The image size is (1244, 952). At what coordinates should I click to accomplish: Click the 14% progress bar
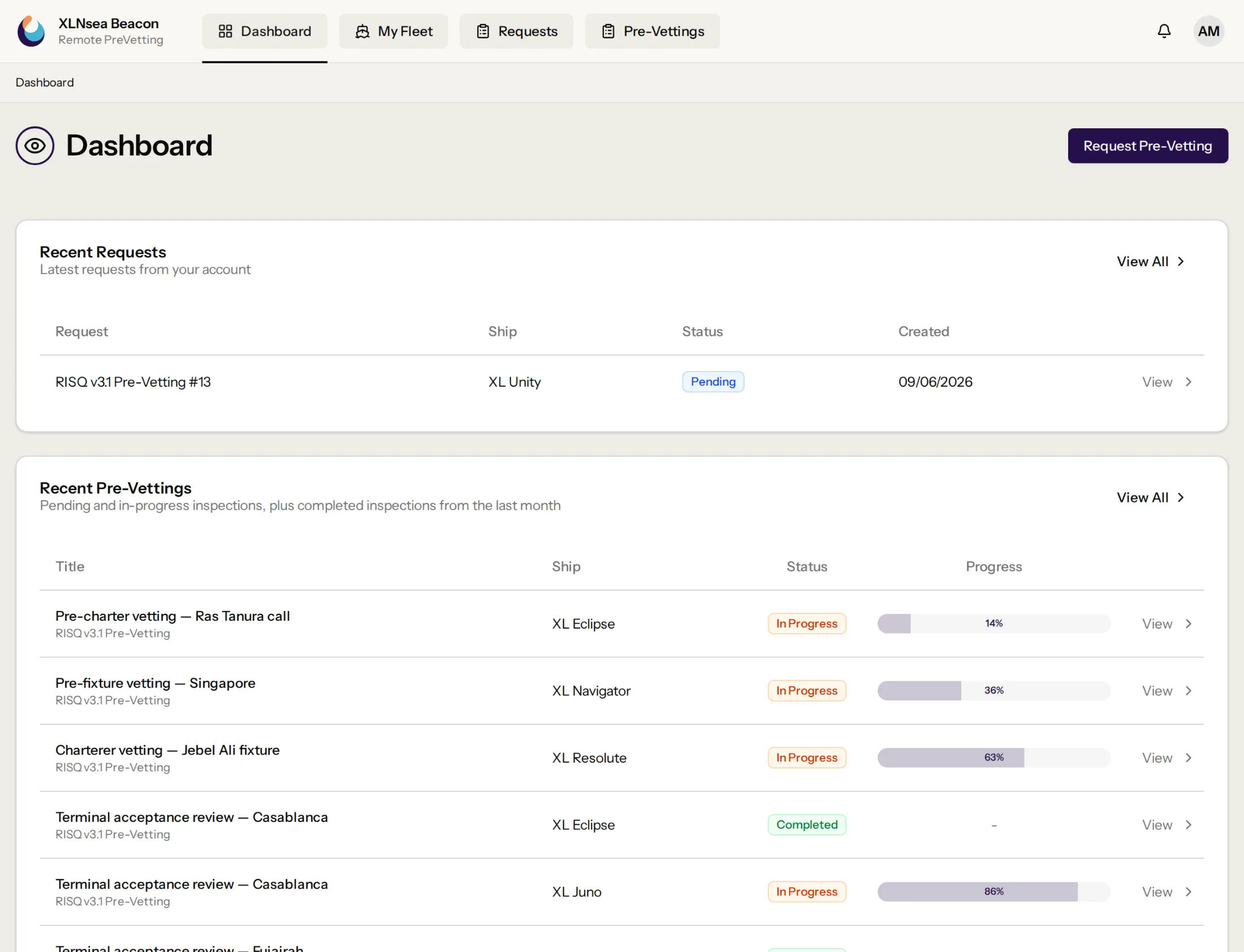click(x=994, y=624)
